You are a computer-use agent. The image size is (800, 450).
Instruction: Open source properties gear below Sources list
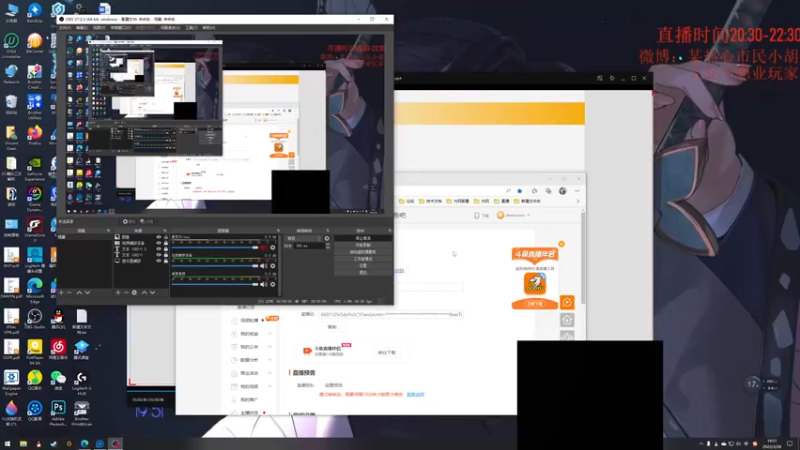click(134, 292)
